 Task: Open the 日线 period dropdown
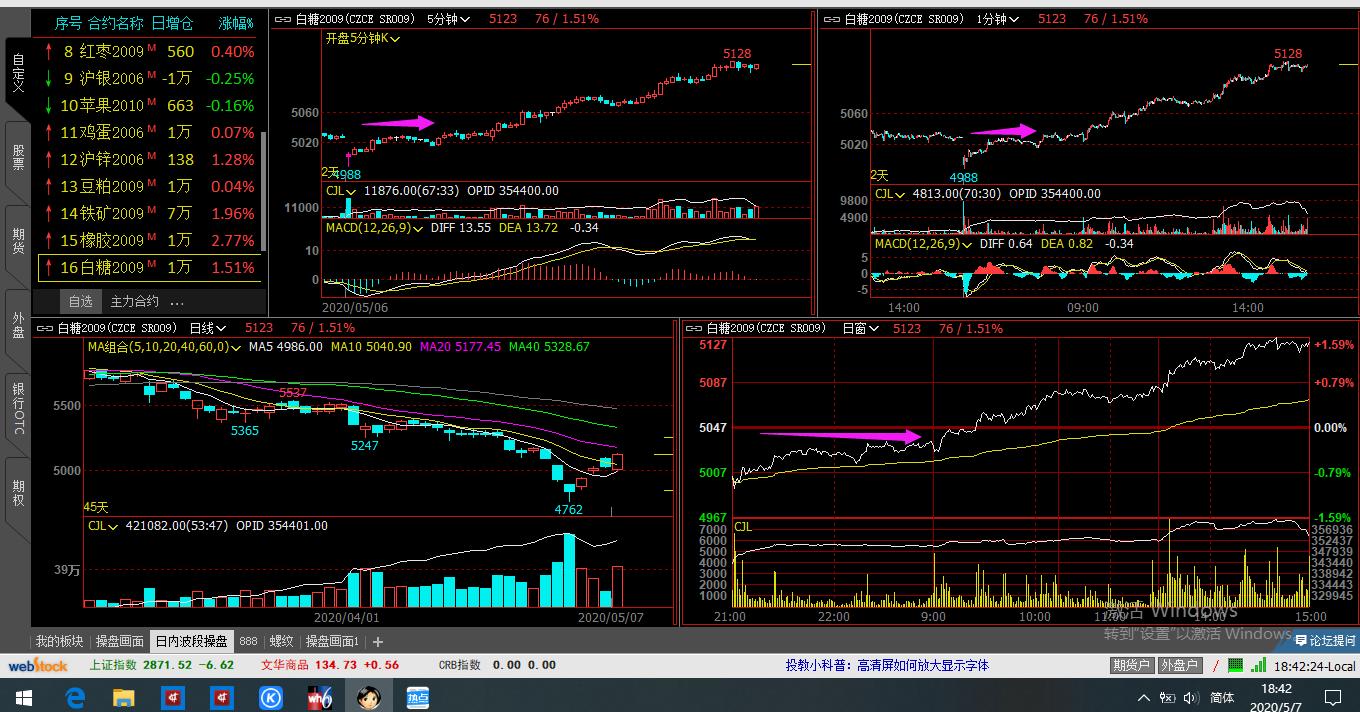point(209,328)
